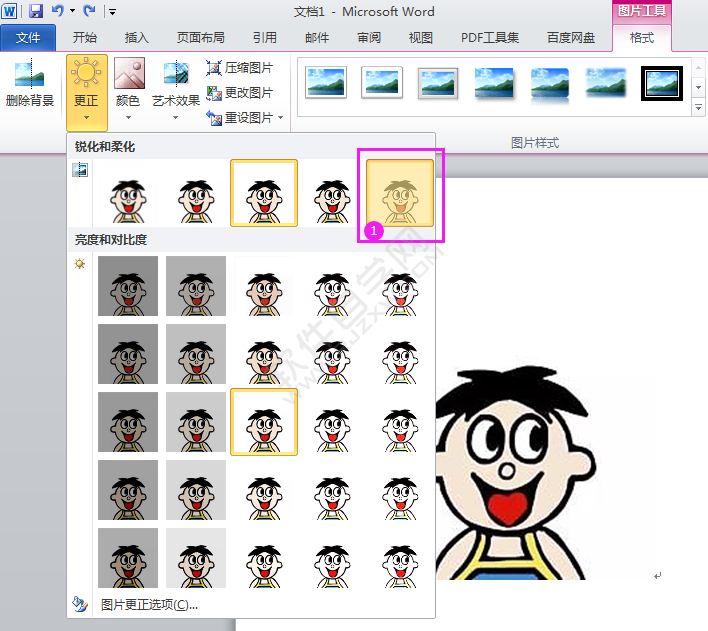708x631 pixels.
Task: Click 图片更正选项 at the gallery bottom
Action: pyautogui.click(x=149, y=604)
